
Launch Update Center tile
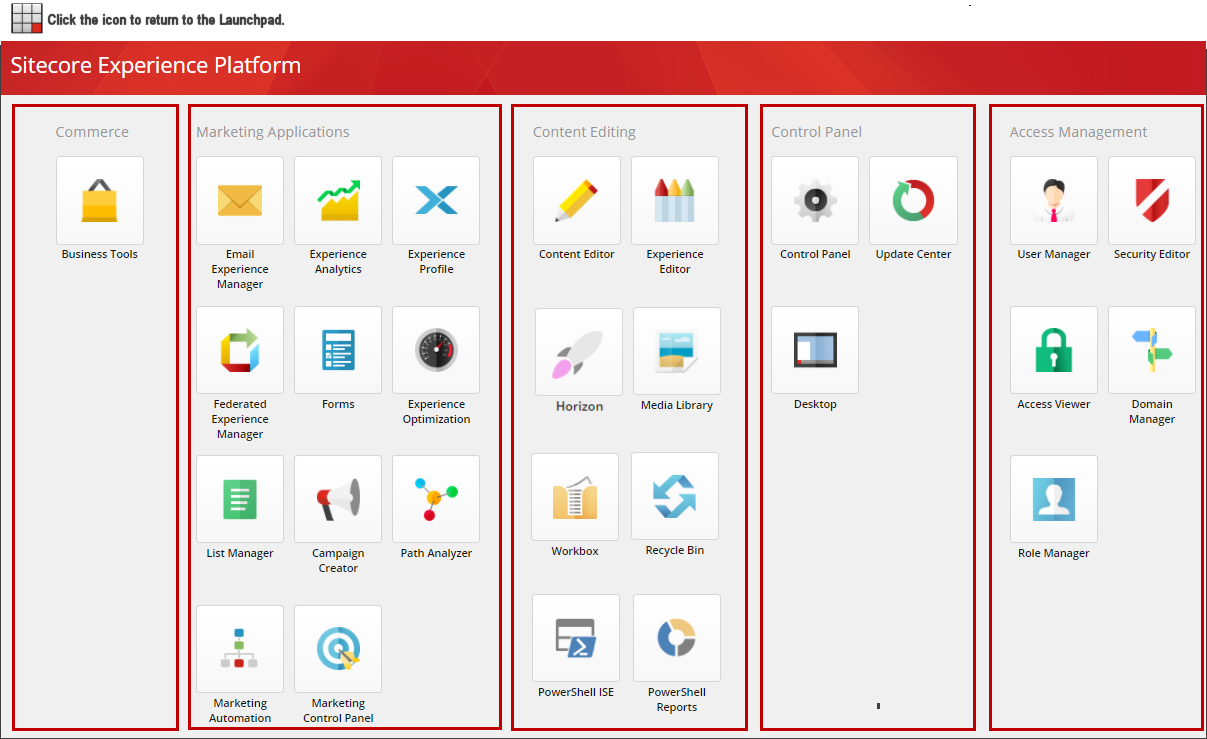coord(913,200)
